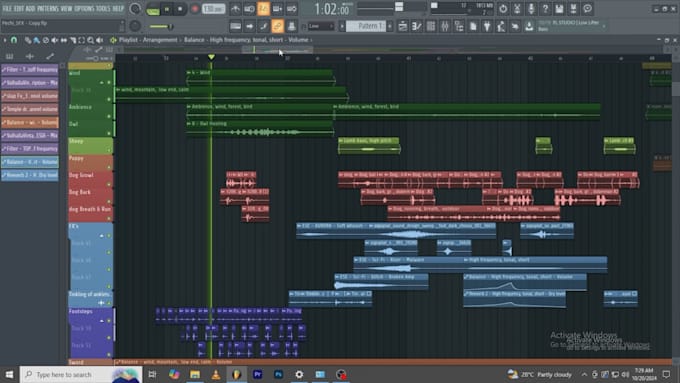This screenshot has width=680, height=383.
Task: Select the Draw pencil tool in playlist toolbar
Action: point(28,40)
